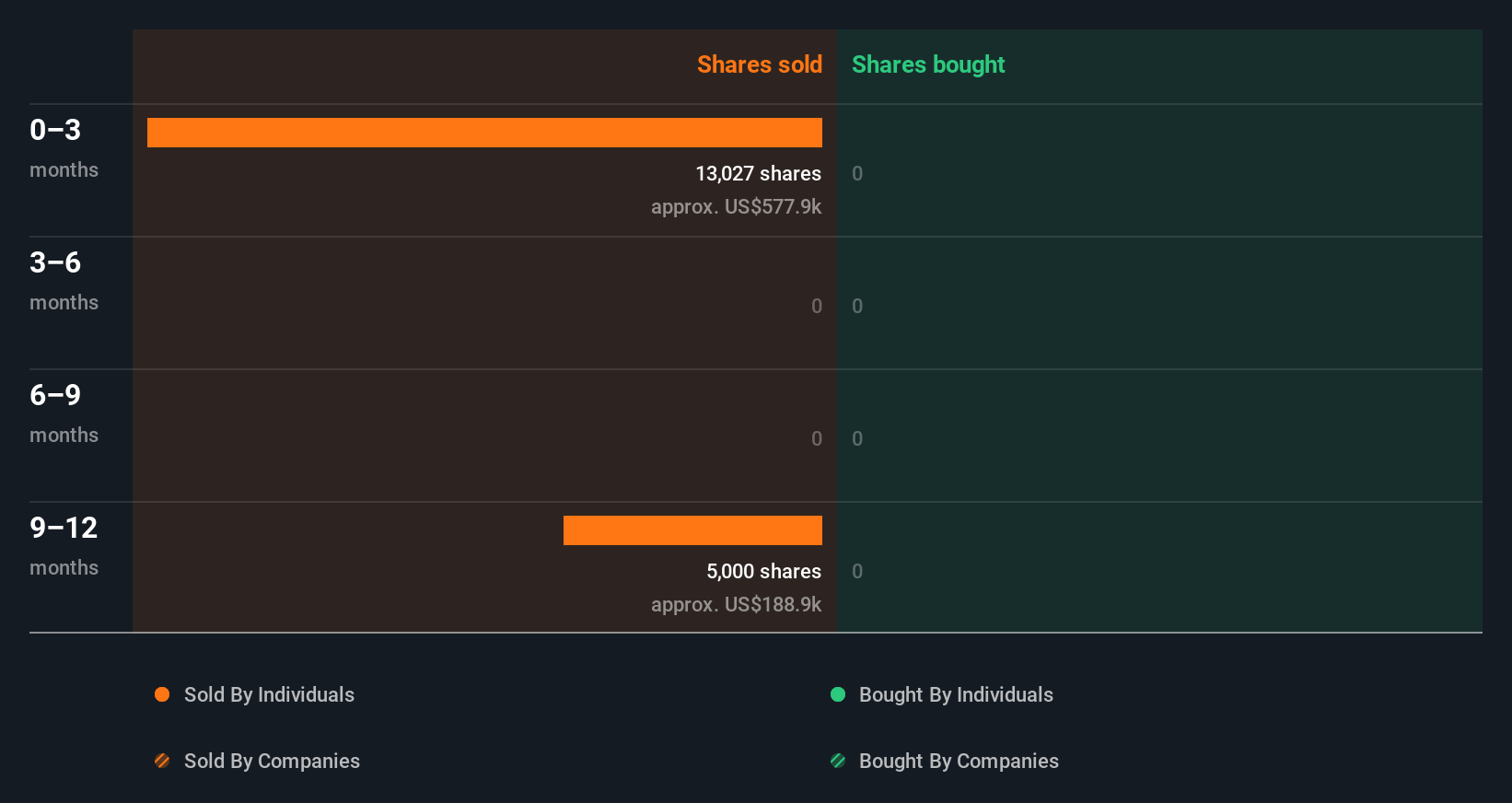
Task: Toggle the "Bought By Companies" legend label
Action: (959, 761)
